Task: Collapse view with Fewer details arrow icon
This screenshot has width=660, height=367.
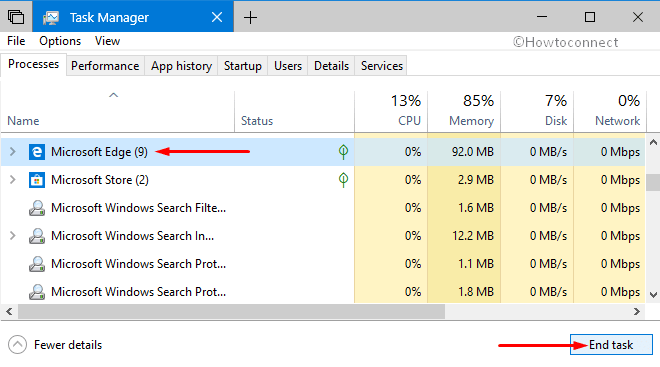Action: tap(17, 345)
